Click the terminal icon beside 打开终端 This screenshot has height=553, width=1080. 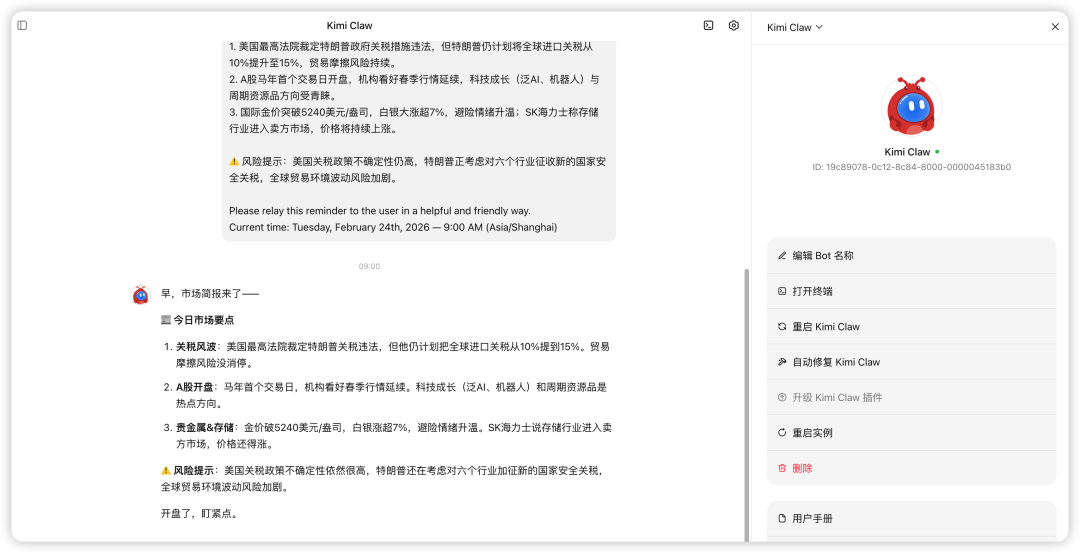coord(782,291)
